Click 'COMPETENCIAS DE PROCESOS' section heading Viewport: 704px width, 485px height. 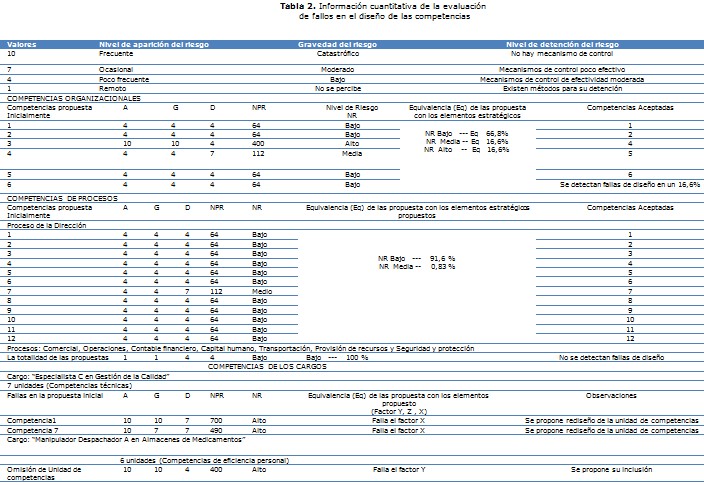click(65, 198)
